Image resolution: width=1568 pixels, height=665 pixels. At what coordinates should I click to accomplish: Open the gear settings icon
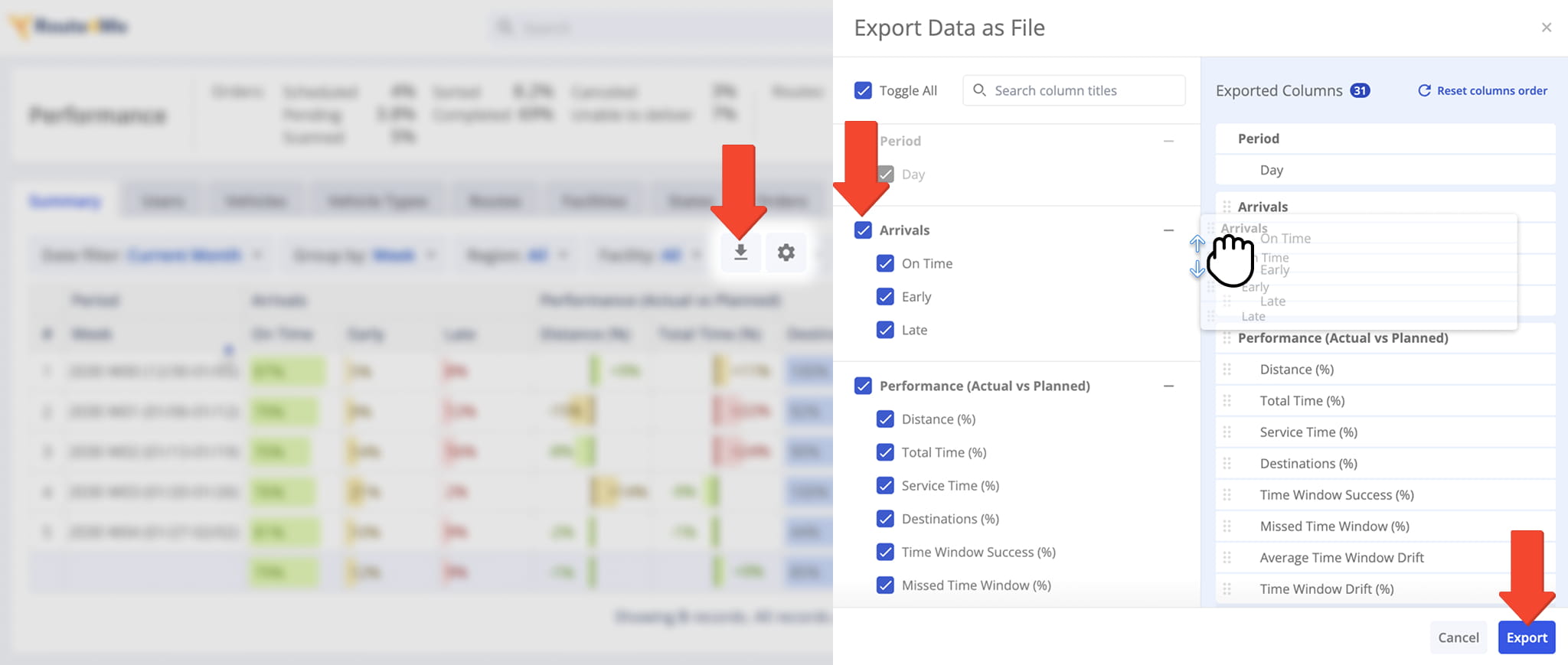(x=786, y=253)
